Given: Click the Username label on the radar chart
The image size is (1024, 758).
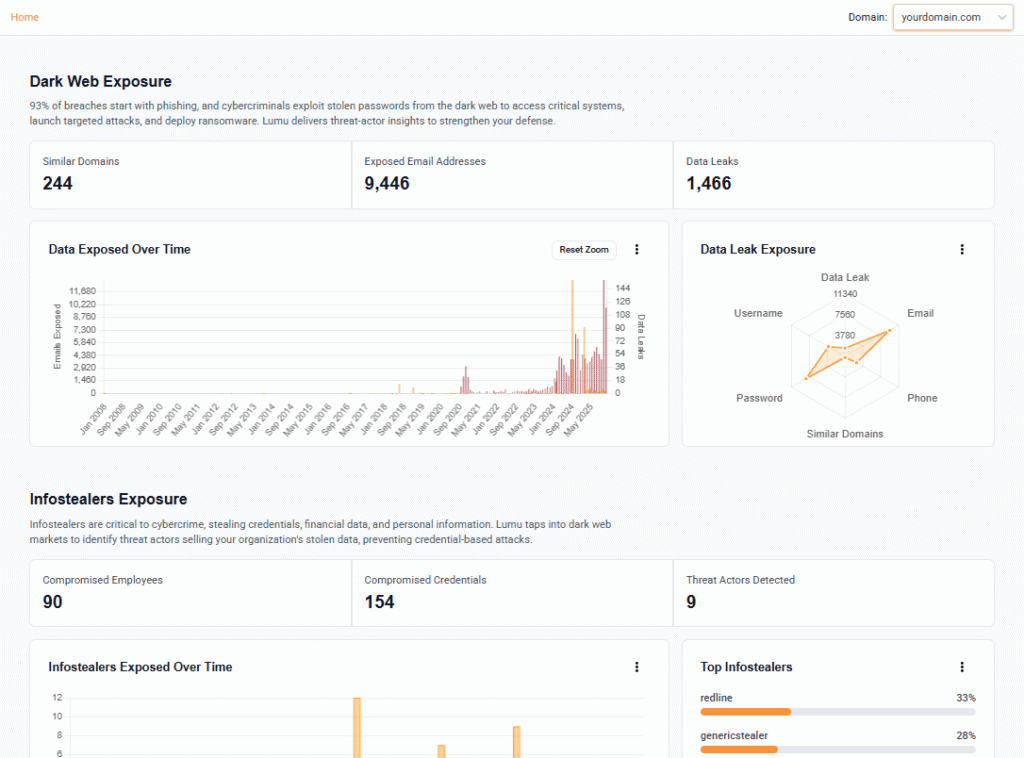Looking at the screenshot, I should coord(758,313).
